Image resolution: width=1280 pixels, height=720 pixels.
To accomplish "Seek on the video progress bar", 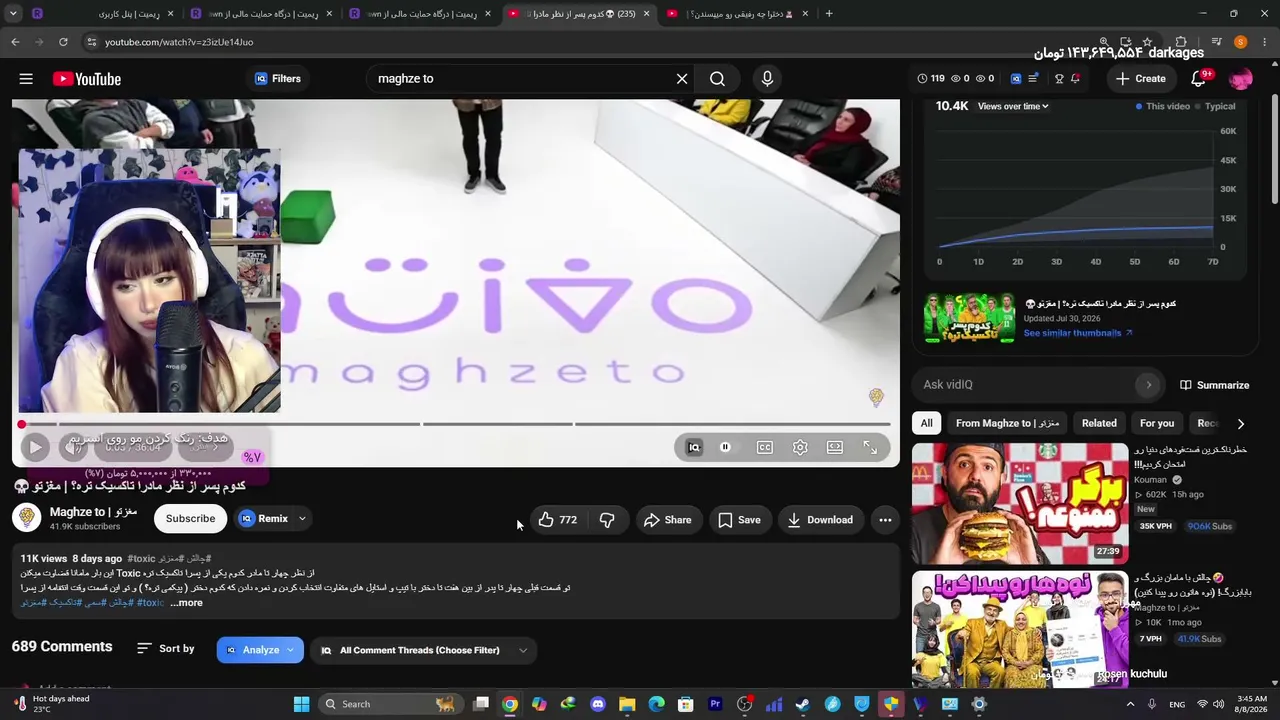I will click(455, 424).
